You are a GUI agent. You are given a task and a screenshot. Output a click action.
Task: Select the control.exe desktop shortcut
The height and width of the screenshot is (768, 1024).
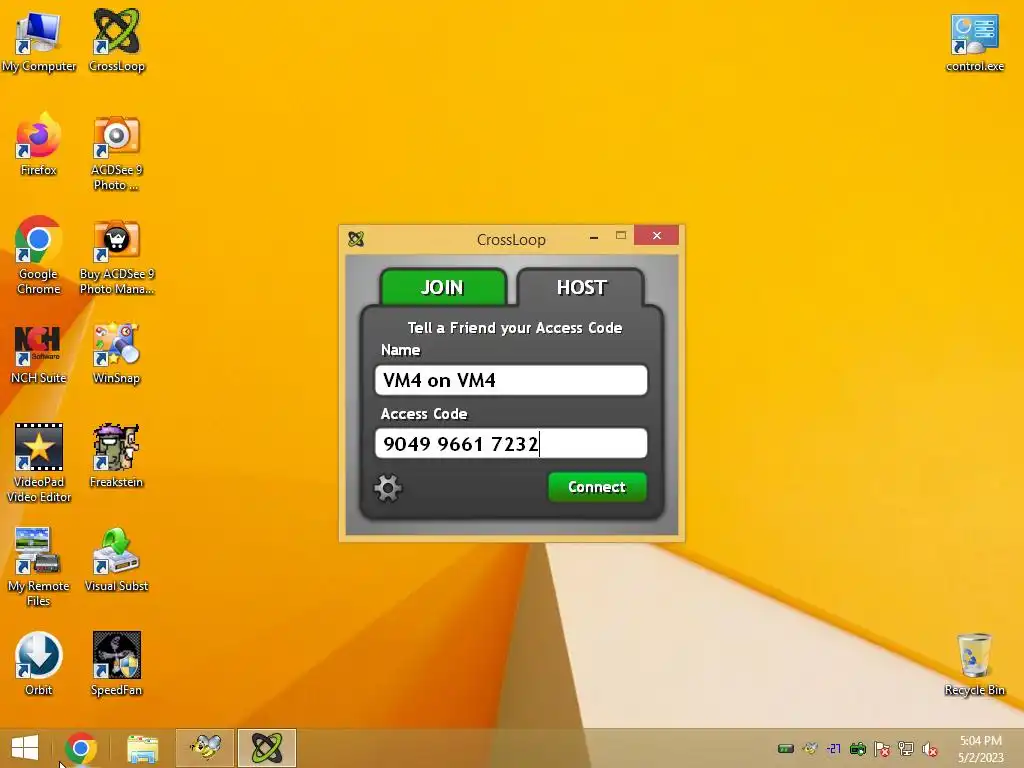(975, 42)
